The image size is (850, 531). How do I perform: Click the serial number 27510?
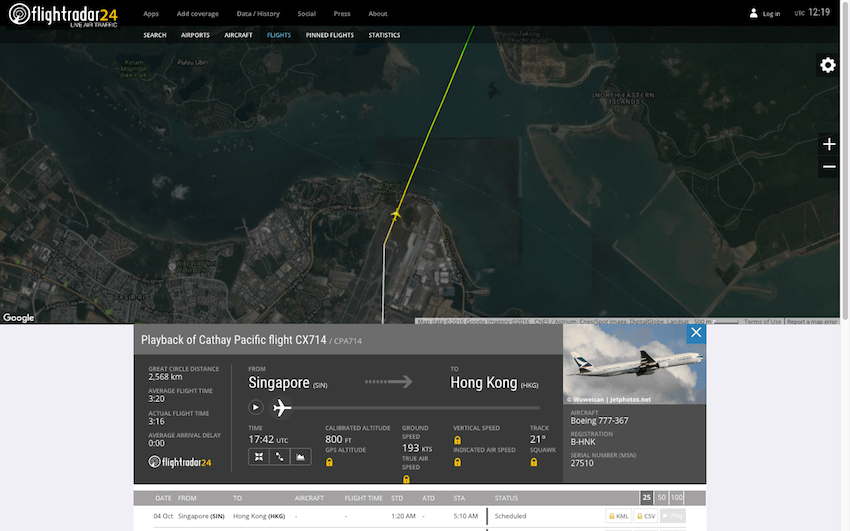[582, 463]
